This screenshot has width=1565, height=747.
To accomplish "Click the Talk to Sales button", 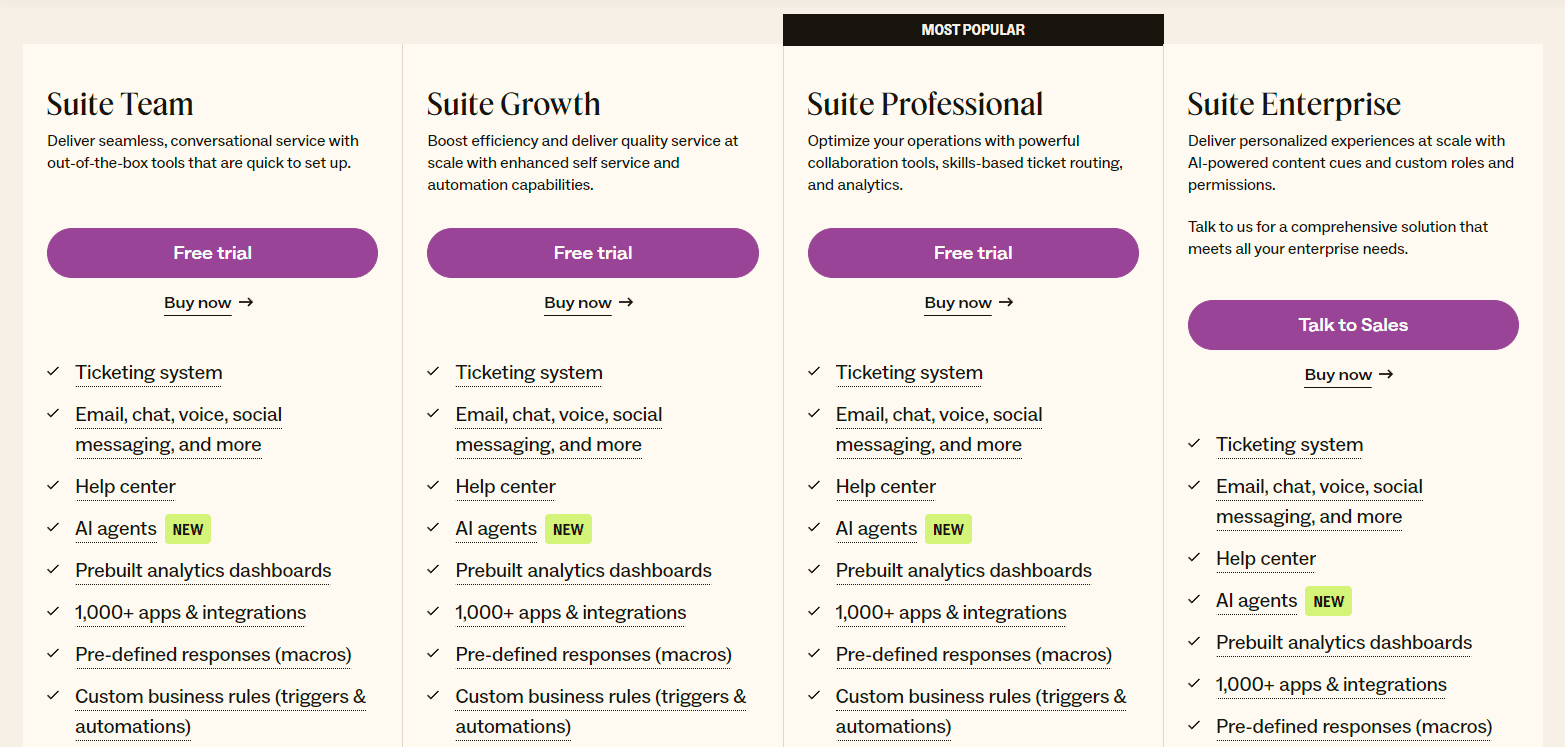I will (1353, 325).
